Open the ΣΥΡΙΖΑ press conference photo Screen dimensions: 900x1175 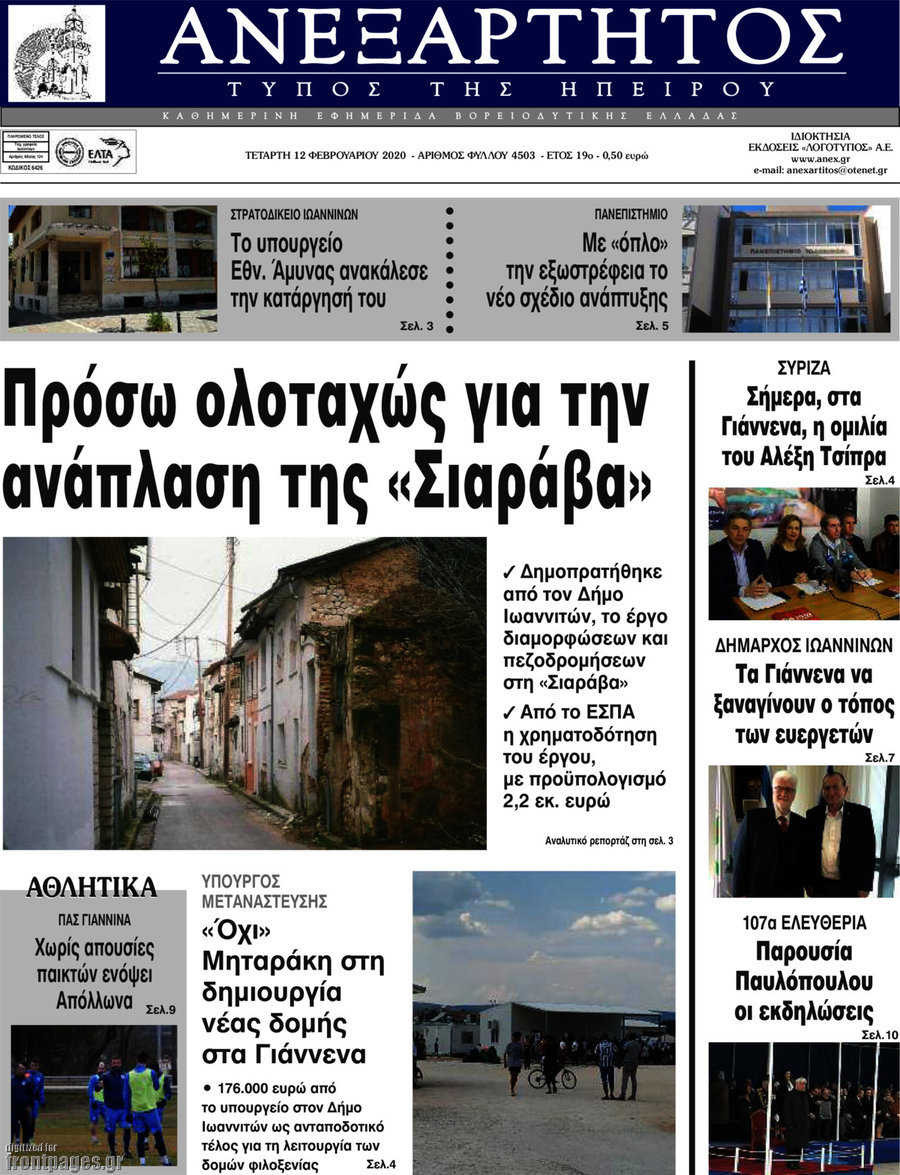tap(803, 554)
